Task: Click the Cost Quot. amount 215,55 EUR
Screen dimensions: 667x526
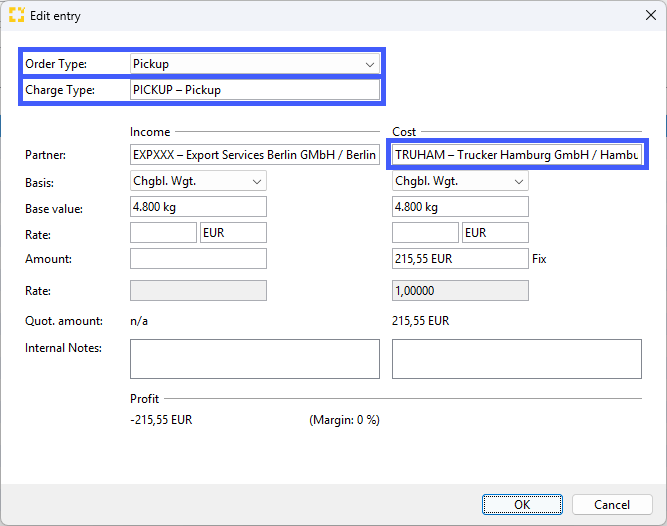Action: pyautogui.click(x=420, y=321)
